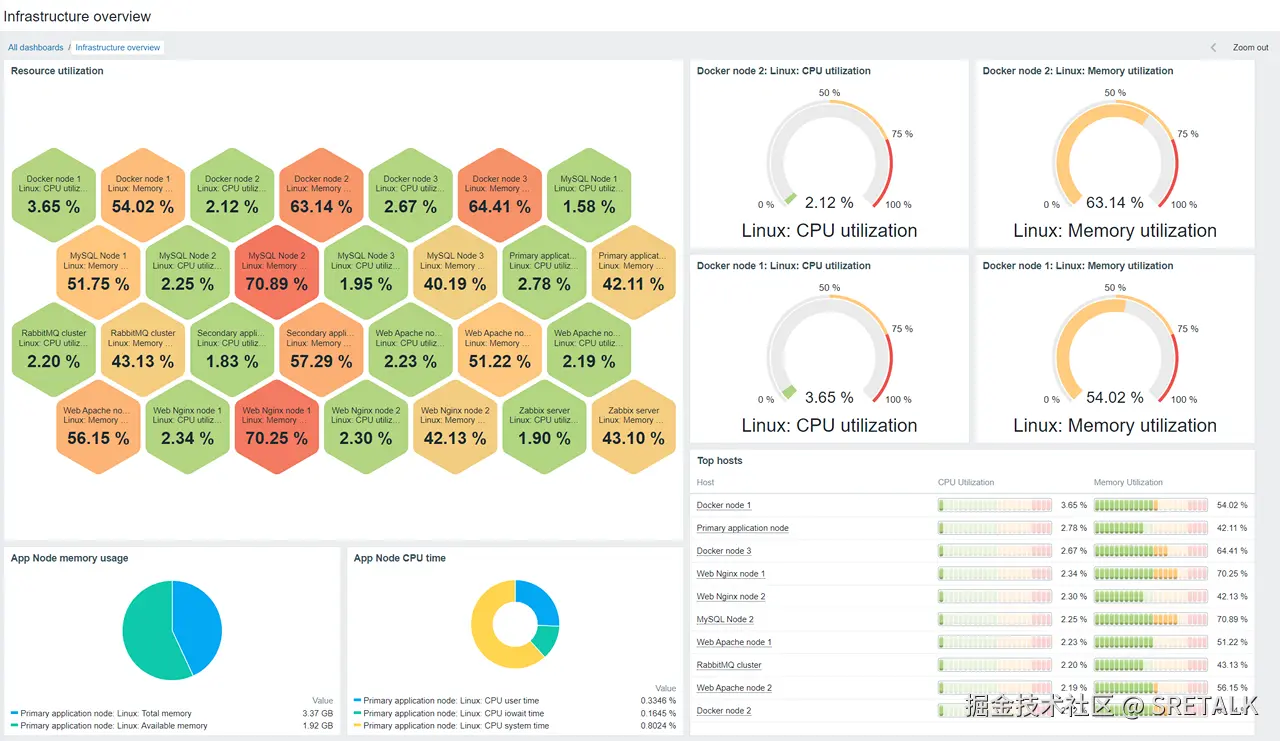Open the All dashboards breadcrumb link
The height and width of the screenshot is (741, 1280).
(x=35, y=47)
